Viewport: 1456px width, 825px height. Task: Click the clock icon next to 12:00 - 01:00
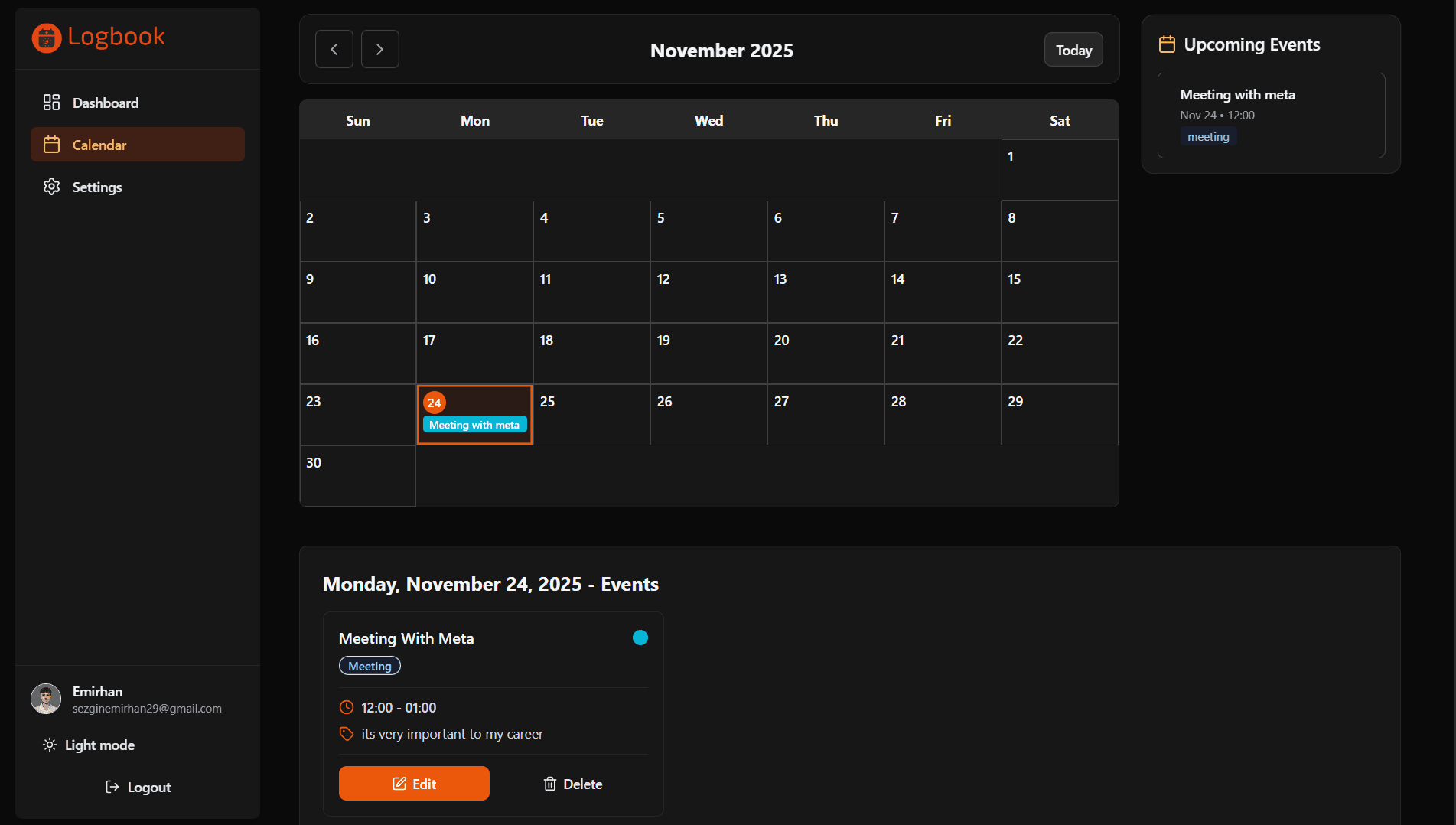[x=347, y=707]
